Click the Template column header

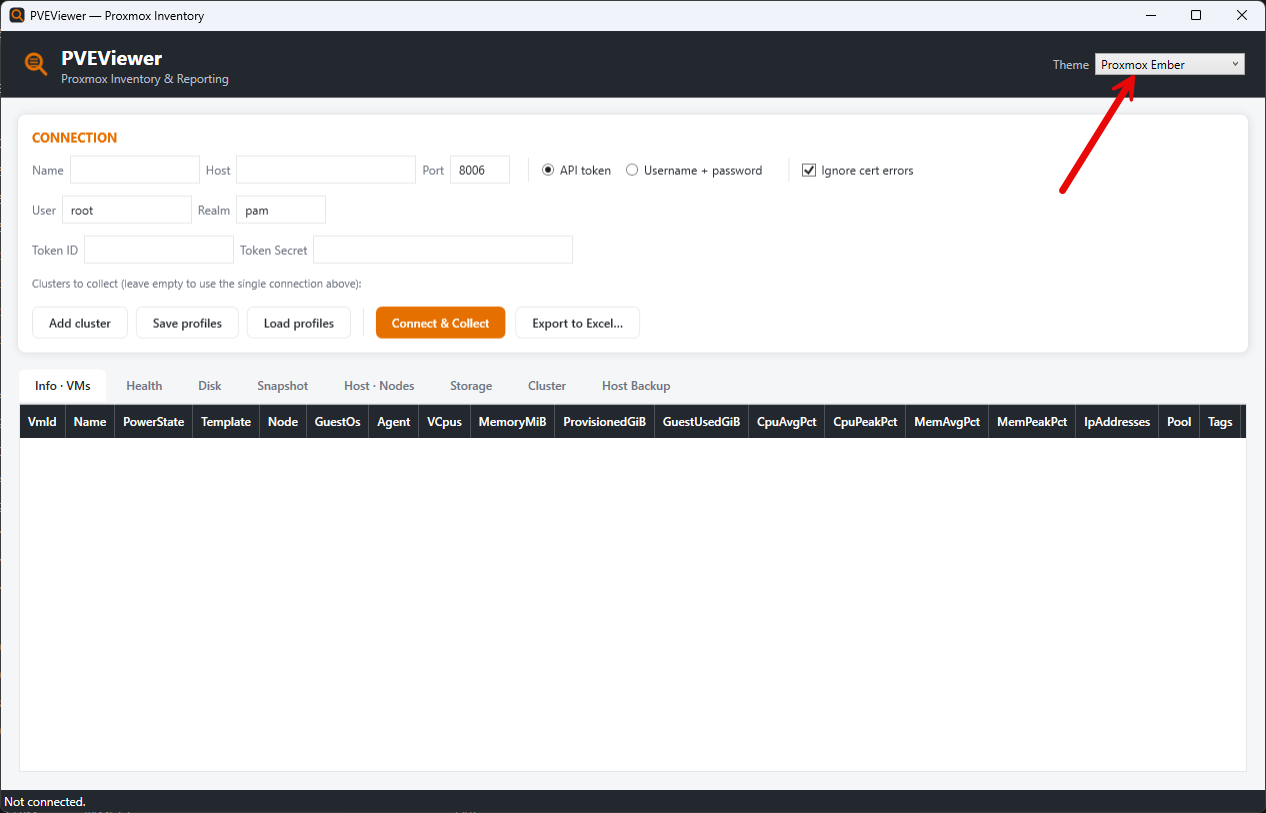tap(226, 422)
